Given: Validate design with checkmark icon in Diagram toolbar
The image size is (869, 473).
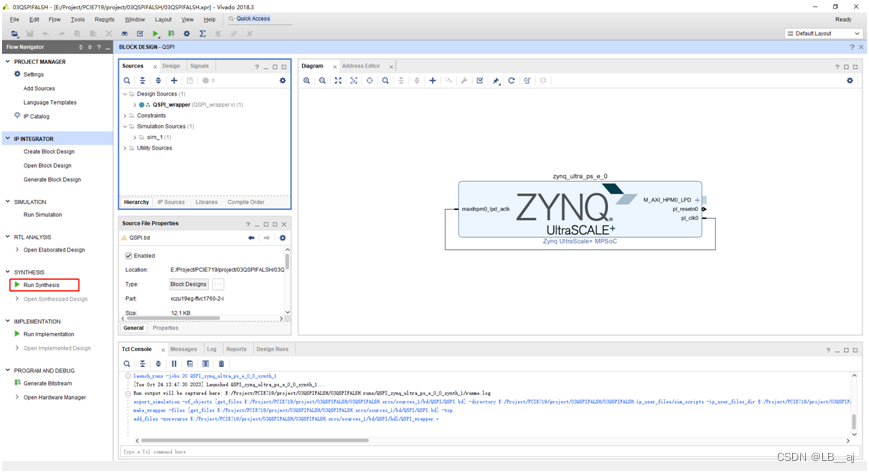Looking at the screenshot, I should [x=480, y=80].
